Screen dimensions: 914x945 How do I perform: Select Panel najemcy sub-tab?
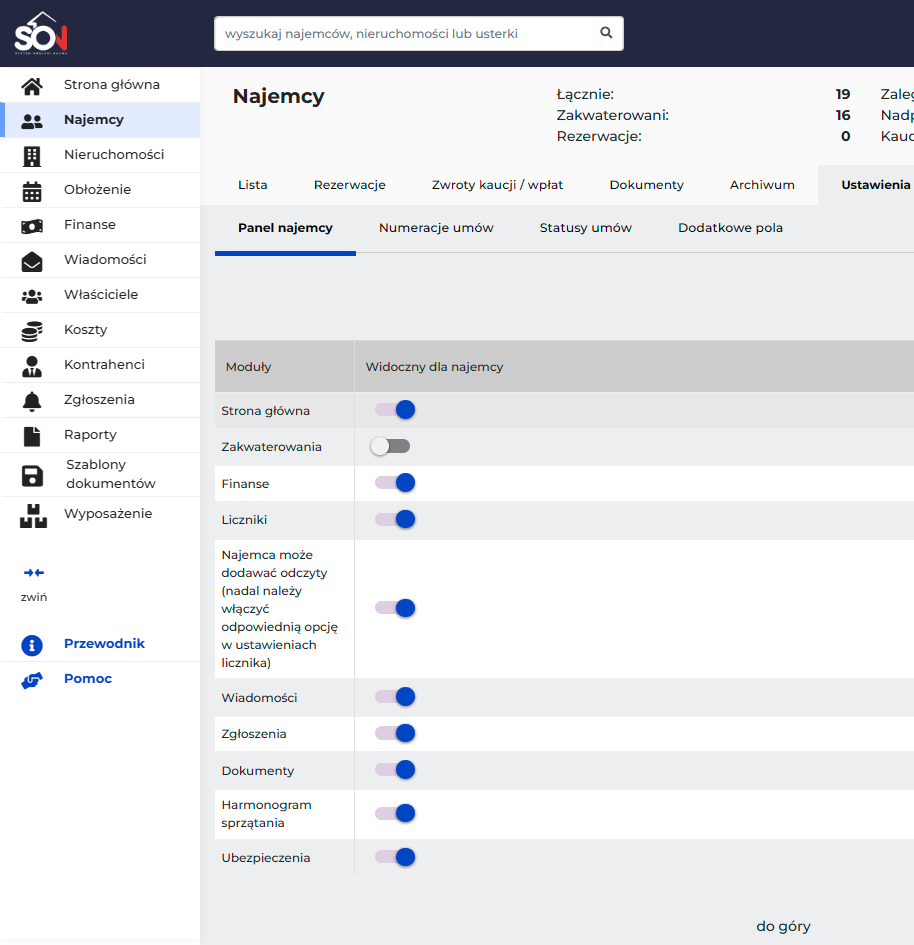point(285,228)
